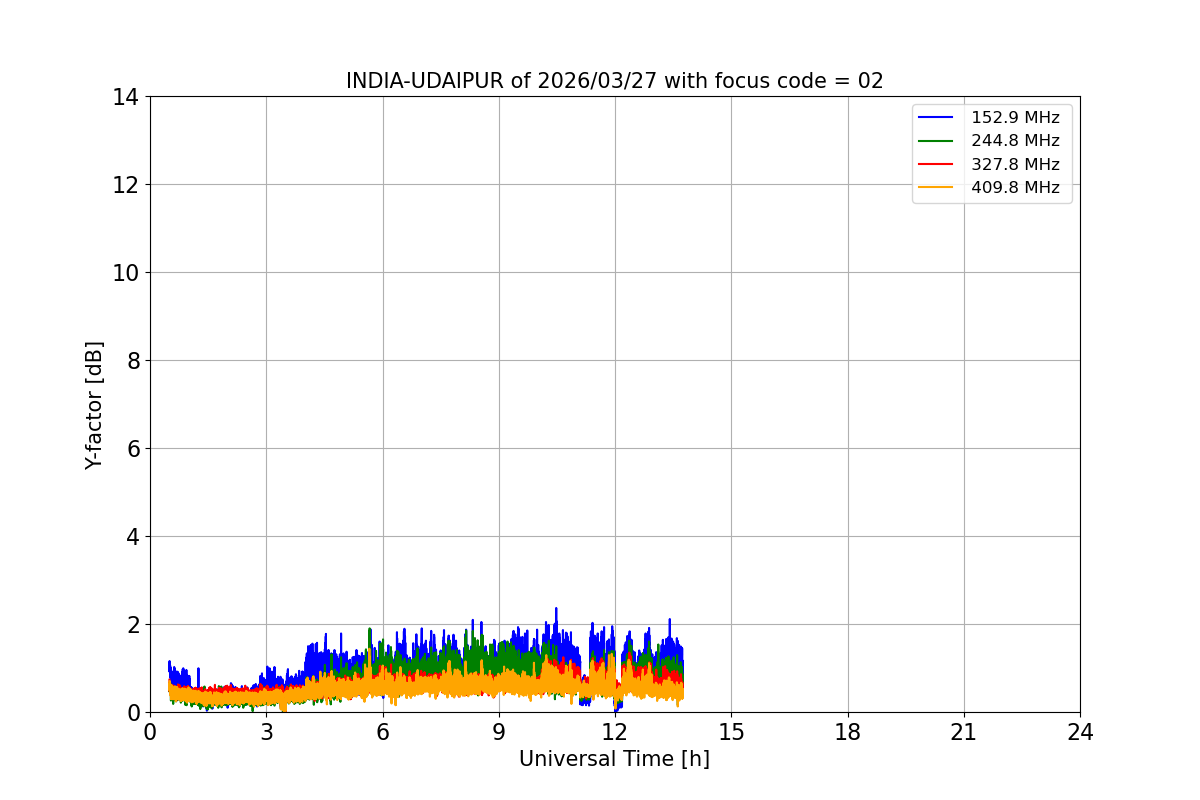Click the 3 tick on the time axis
The height and width of the screenshot is (800, 1200).
(266, 732)
